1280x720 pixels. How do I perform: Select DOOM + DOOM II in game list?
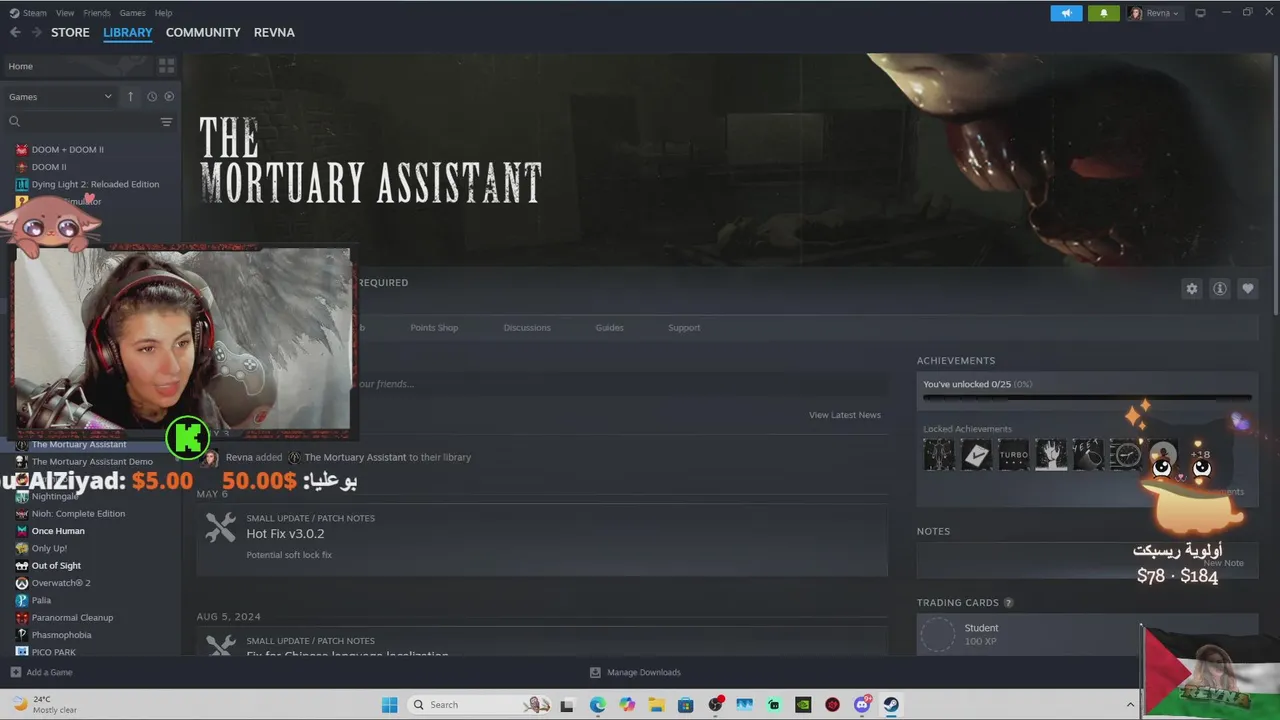pos(68,150)
